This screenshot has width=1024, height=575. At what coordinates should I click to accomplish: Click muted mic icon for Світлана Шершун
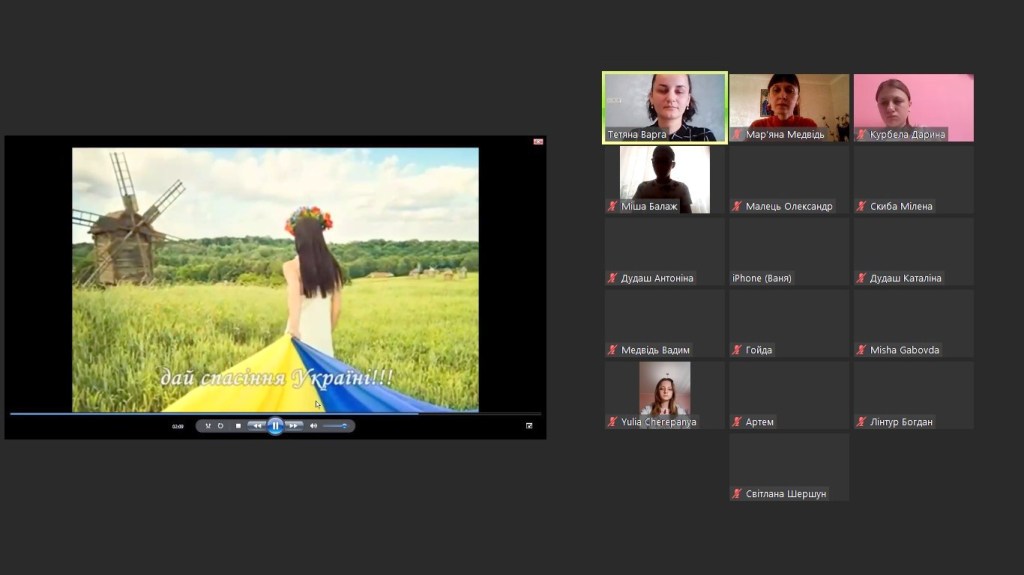click(x=737, y=494)
